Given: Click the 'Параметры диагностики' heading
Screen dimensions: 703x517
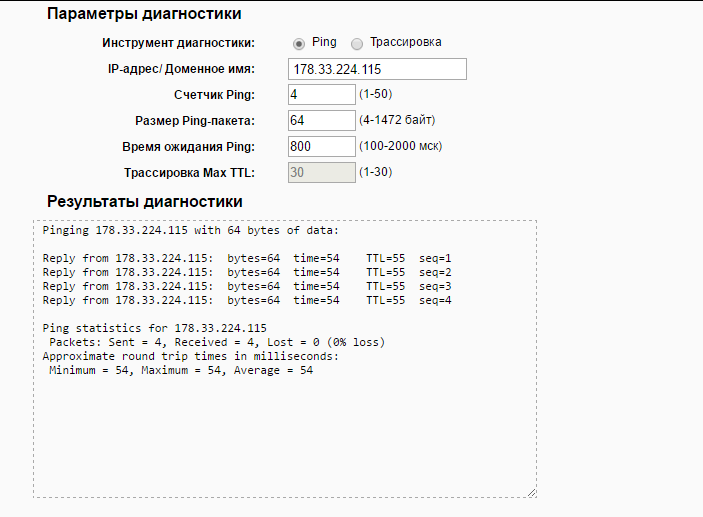Looking at the screenshot, I should coord(144,14).
